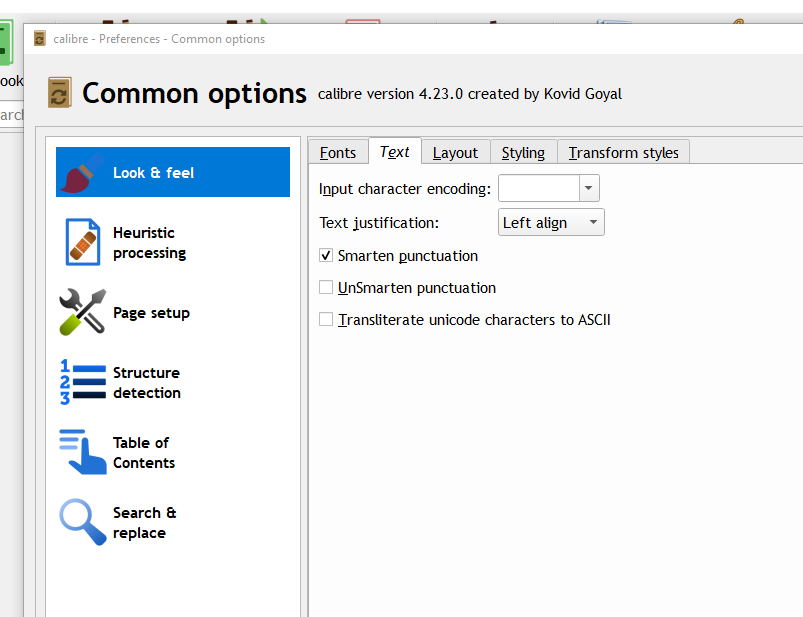Click the Look & feel label
The height and width of the screenshot is (617, 803).
click(154, 173)
